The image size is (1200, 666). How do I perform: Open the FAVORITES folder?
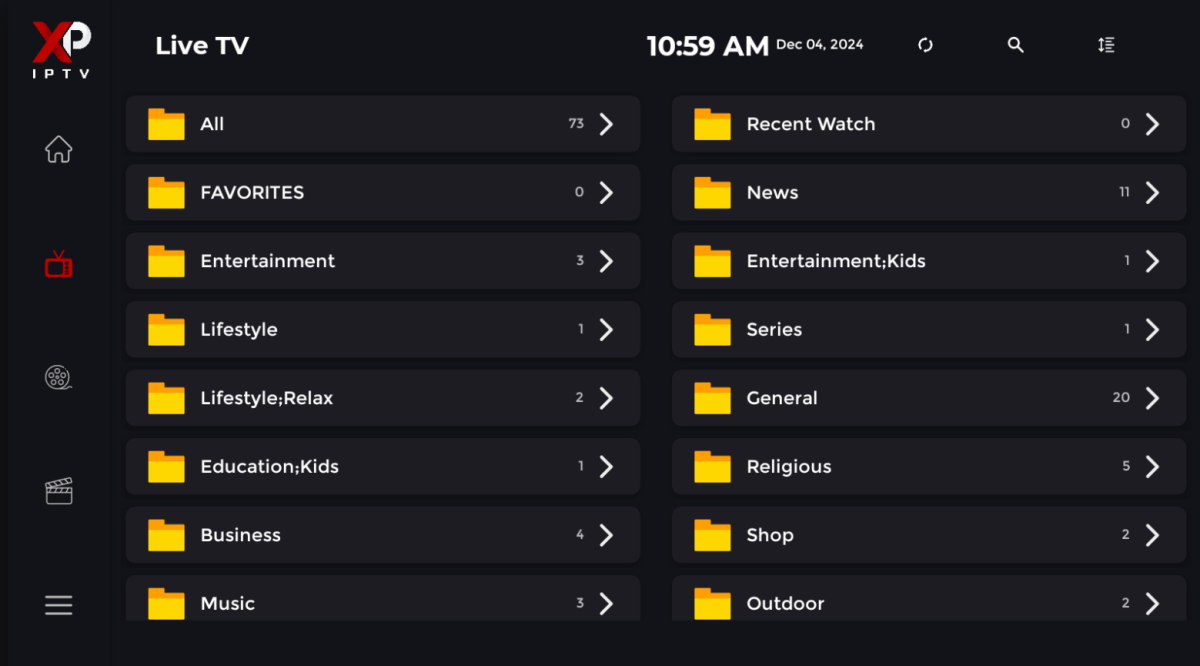[x=383, y=192]
